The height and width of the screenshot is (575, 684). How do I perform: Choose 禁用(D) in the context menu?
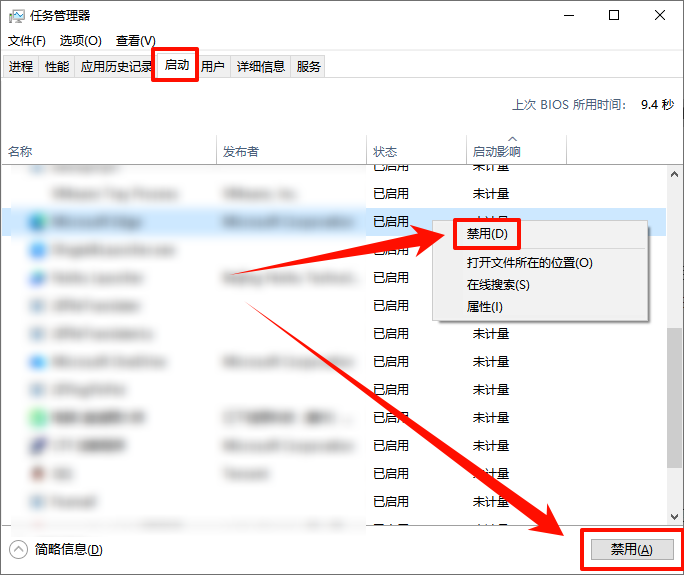pyautogui.click(x=487, y=234)
